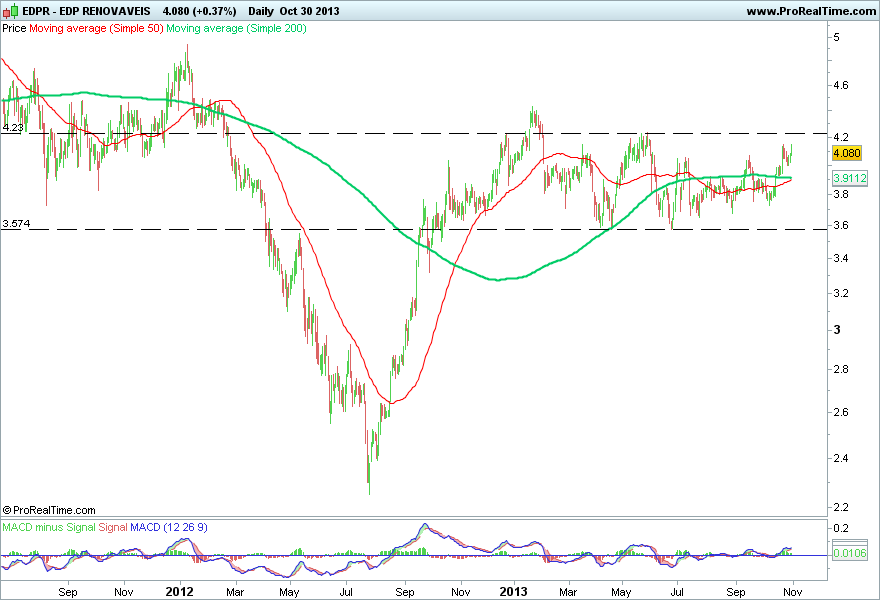Screen dimensions: 880x600
Task: Select the MACD minus Signal legend label
Action: click(49, 528)
